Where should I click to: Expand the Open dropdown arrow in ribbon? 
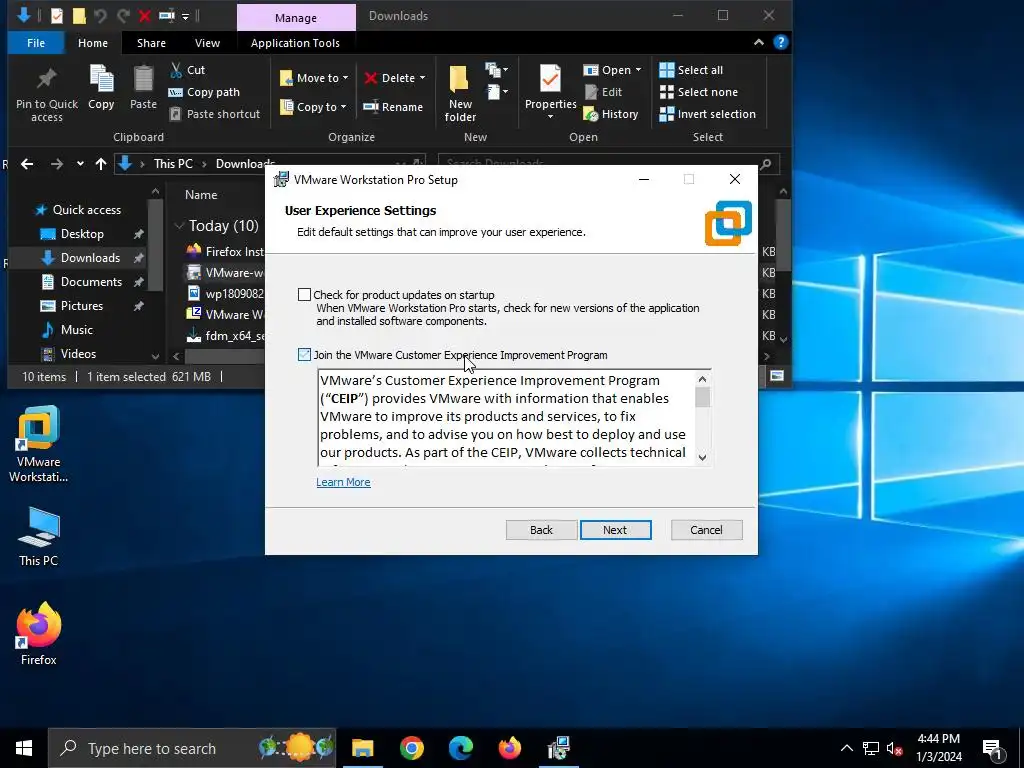[638, 70]
